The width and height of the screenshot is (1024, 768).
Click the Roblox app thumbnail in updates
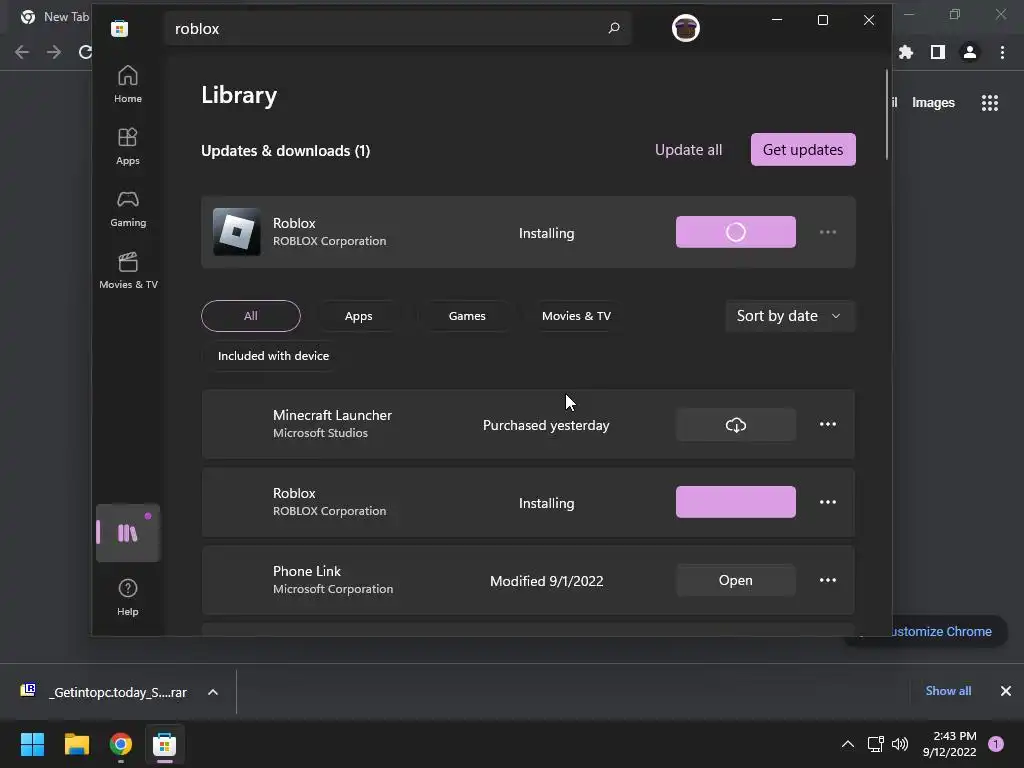point(236,232)
